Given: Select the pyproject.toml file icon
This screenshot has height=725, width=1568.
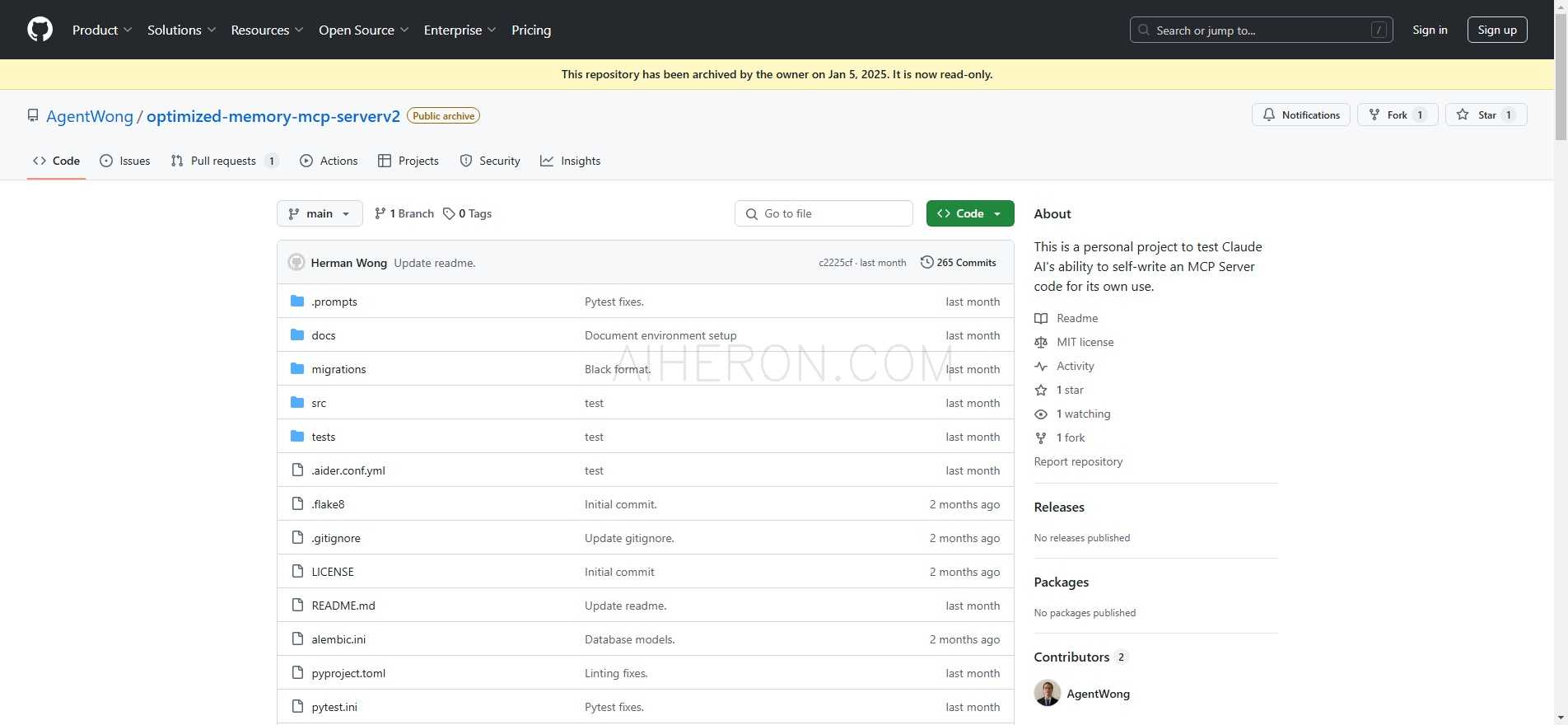Looking at the screenshot, I should pyautogui.click(x=297, y=673).
